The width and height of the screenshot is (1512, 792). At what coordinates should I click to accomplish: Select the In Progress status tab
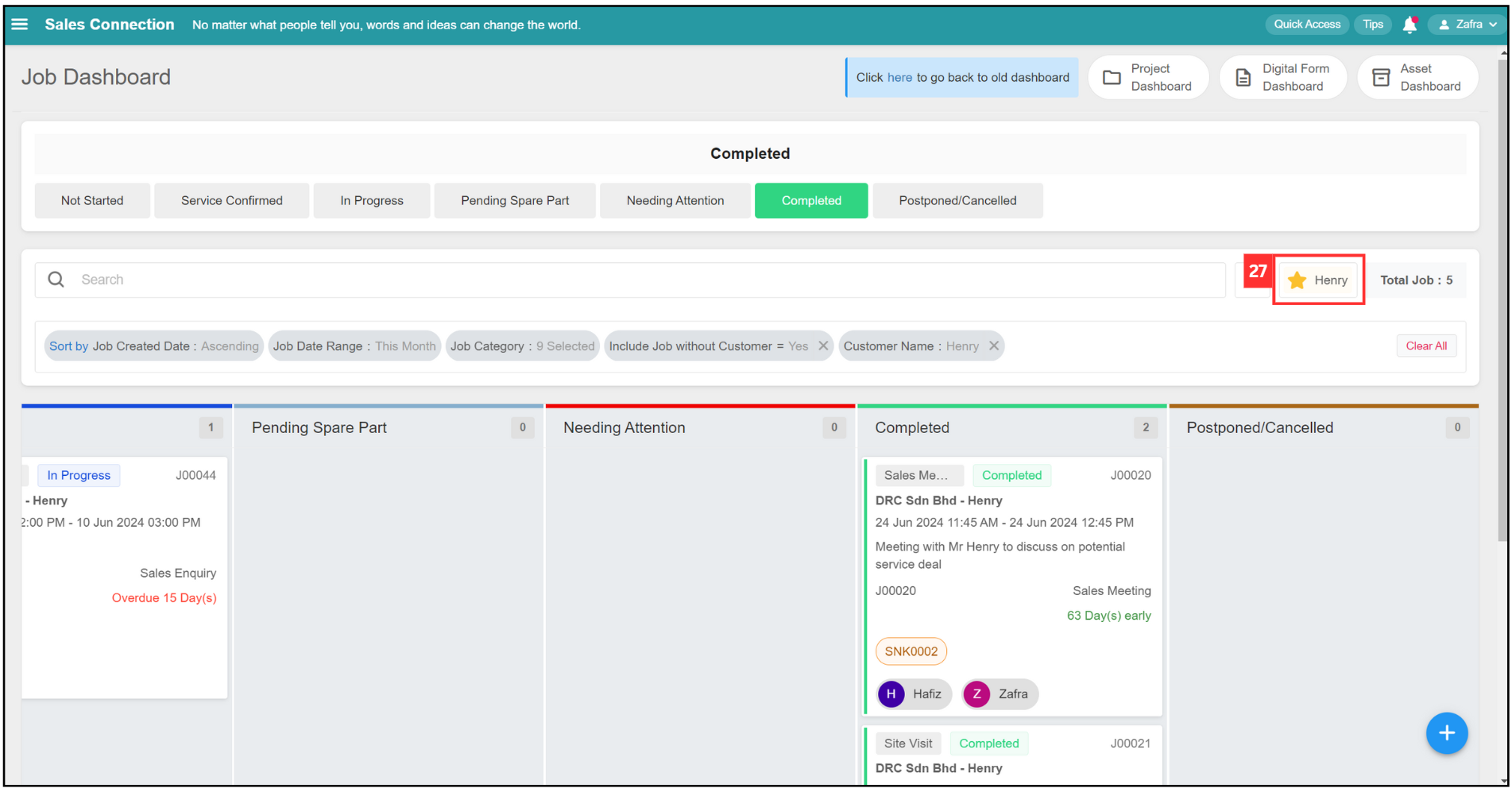372,200
